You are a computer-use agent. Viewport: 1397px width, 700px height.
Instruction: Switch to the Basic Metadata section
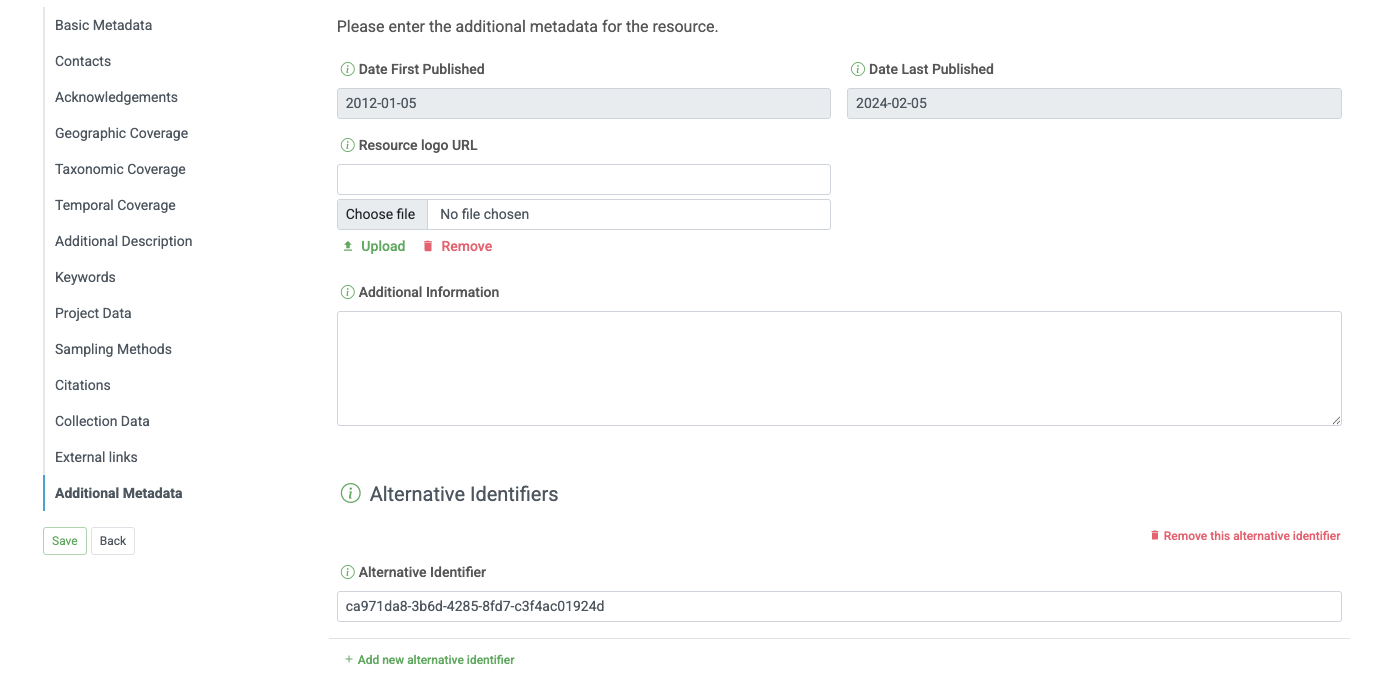103,25
